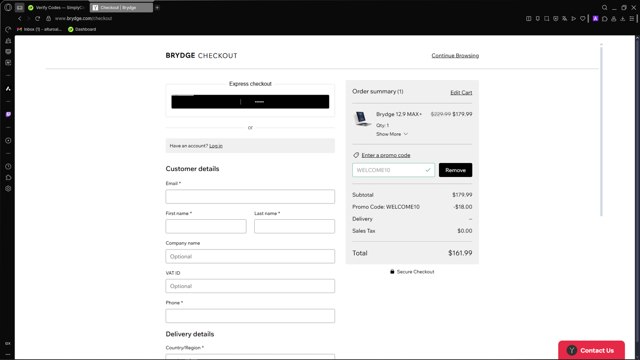
Task: Click the Continue Browsing link
Action: pos(455,56)
